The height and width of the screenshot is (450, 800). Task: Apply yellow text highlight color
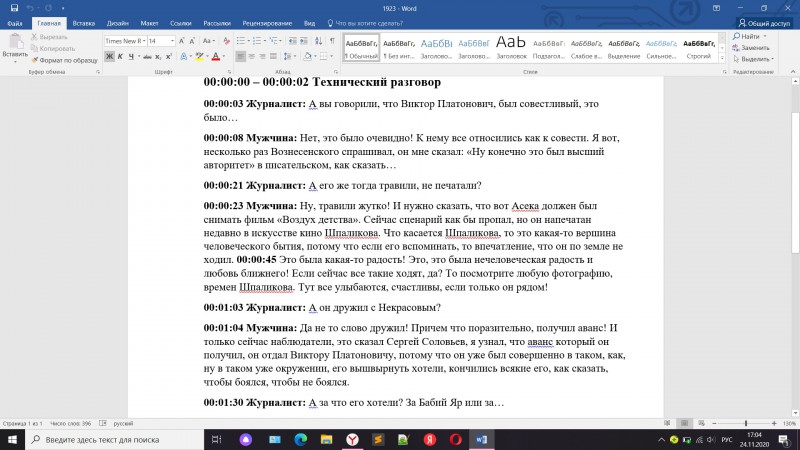pyautogui.click(x=199, y=56)
